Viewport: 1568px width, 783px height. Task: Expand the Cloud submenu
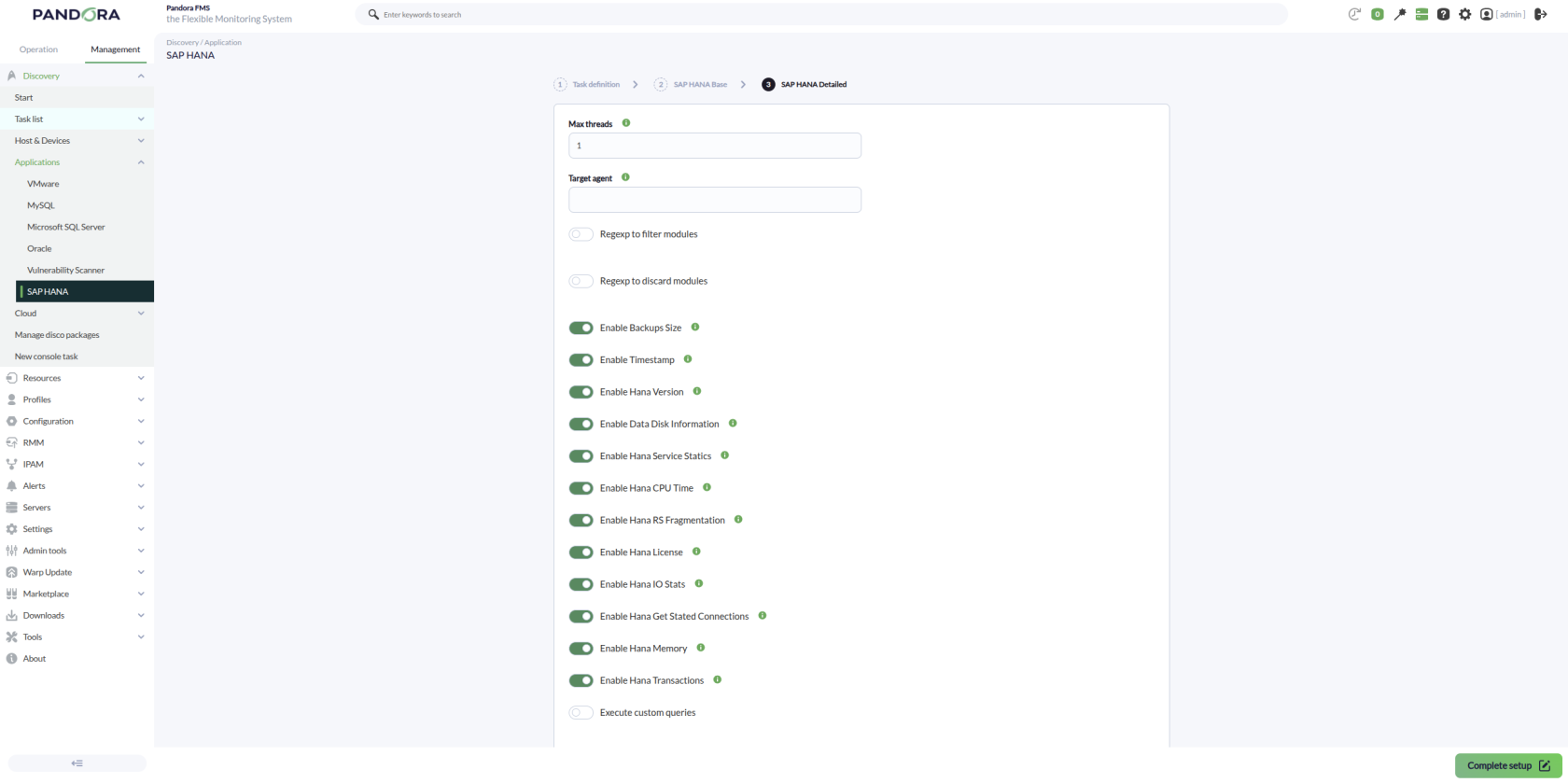(x=141, y=314)
